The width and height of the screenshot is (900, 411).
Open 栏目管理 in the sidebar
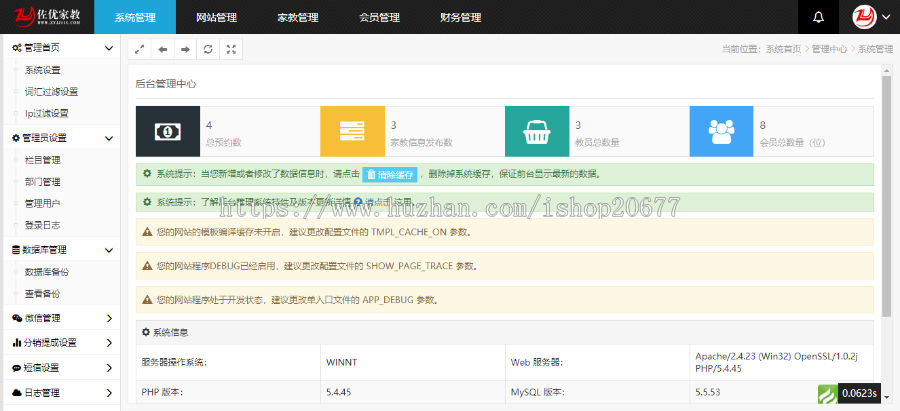pyautogui.click(x=42, y=160)
